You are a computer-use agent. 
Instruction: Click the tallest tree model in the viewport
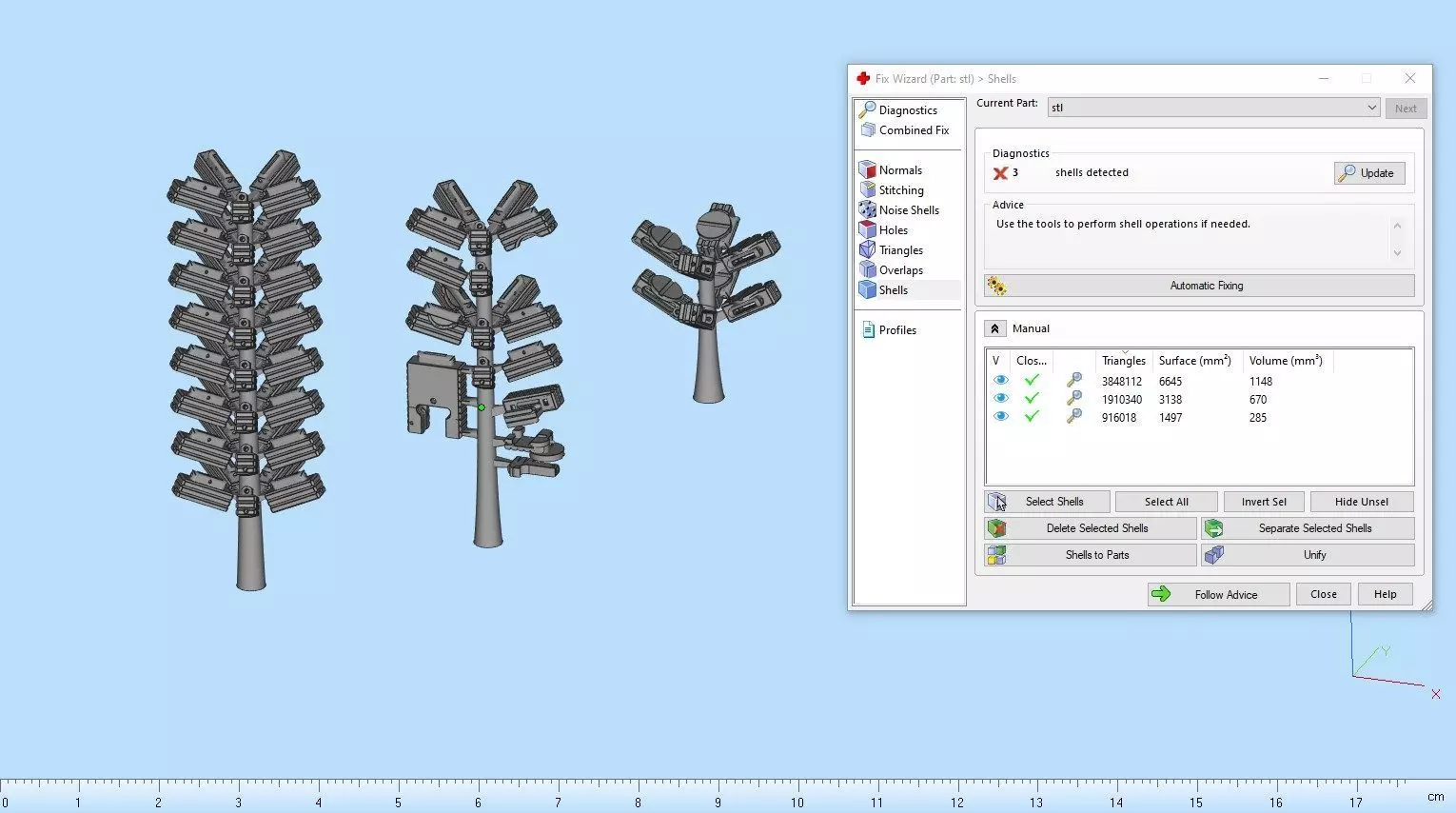(x=246, y=368)
